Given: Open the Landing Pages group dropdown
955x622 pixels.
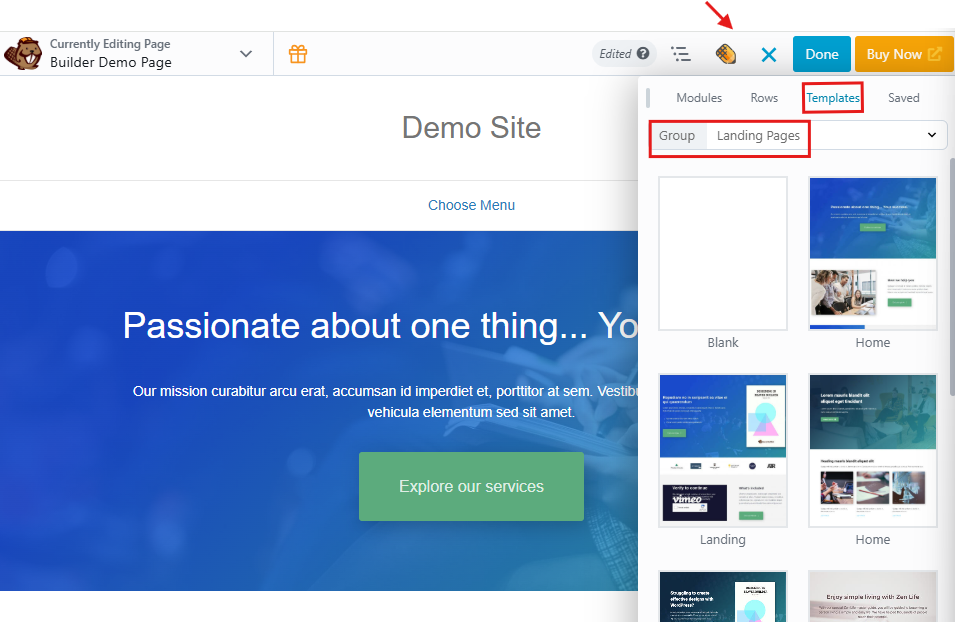Looking at the screenshot, I should coord(758,136).
